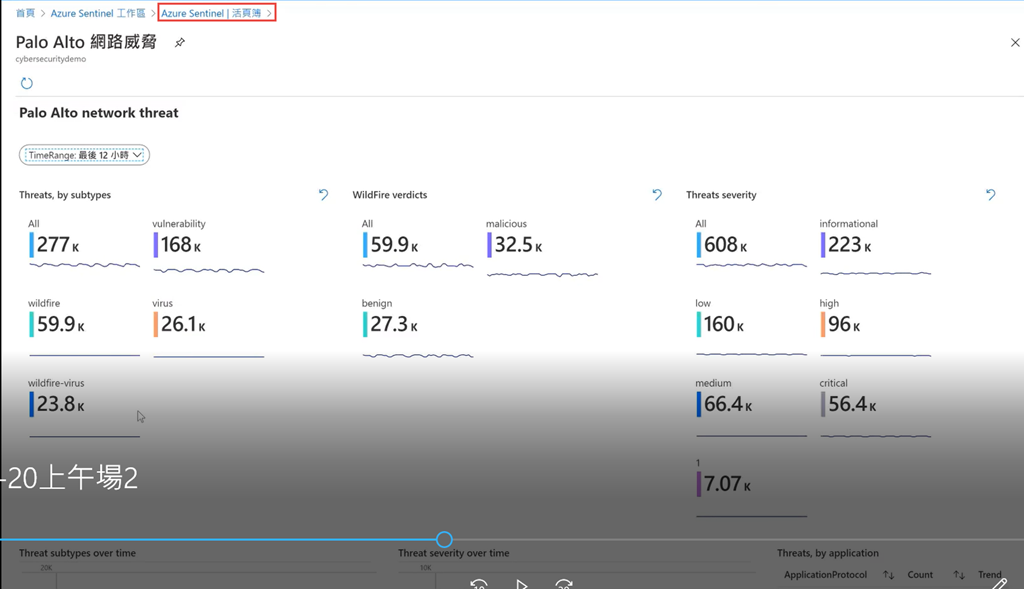Select the informational 223K tile

876,247
